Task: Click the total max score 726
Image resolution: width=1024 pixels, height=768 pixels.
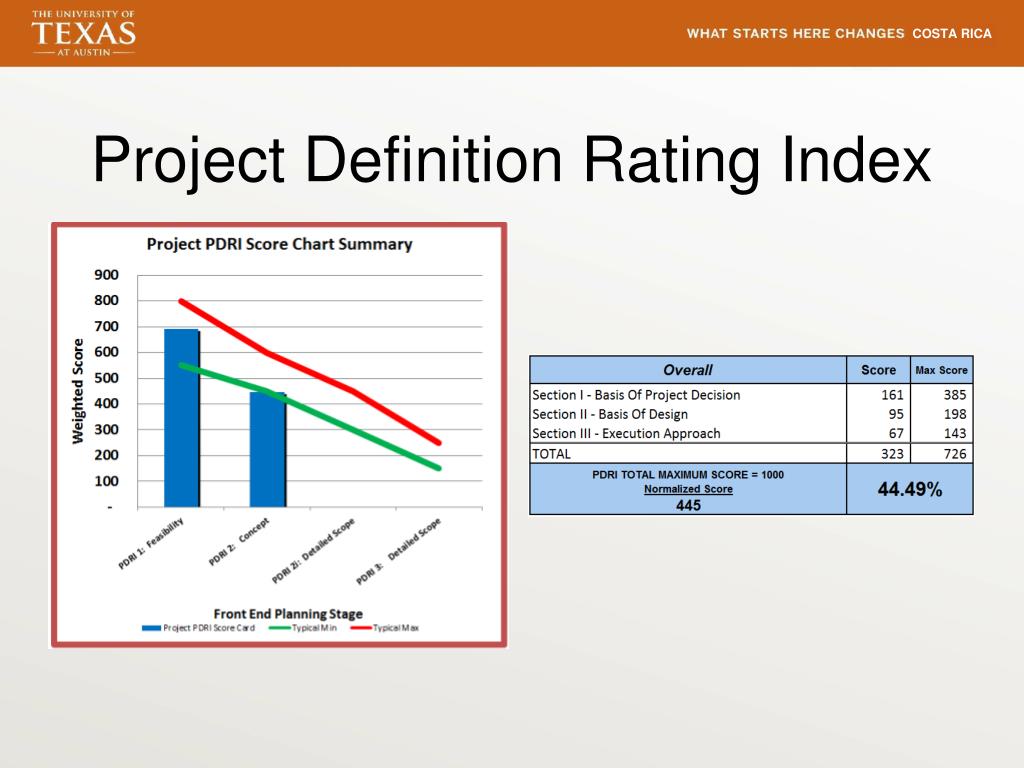Action: click(x=955, y=454)
